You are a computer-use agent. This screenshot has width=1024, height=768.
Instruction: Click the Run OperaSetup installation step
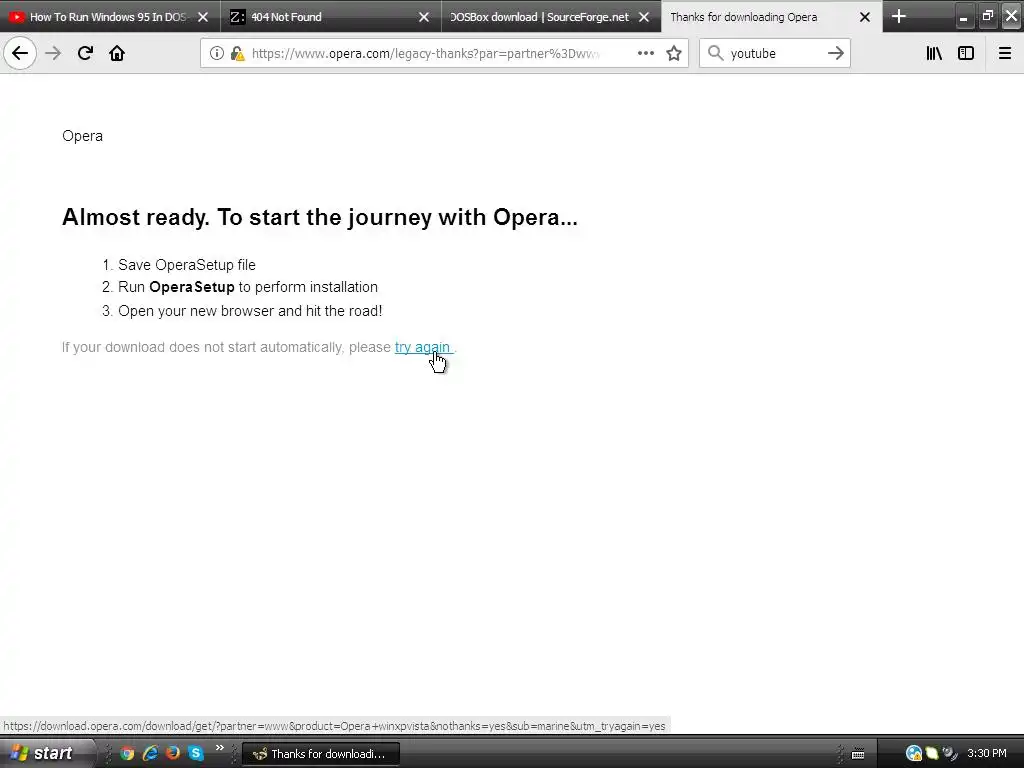[x=248, y=287]
